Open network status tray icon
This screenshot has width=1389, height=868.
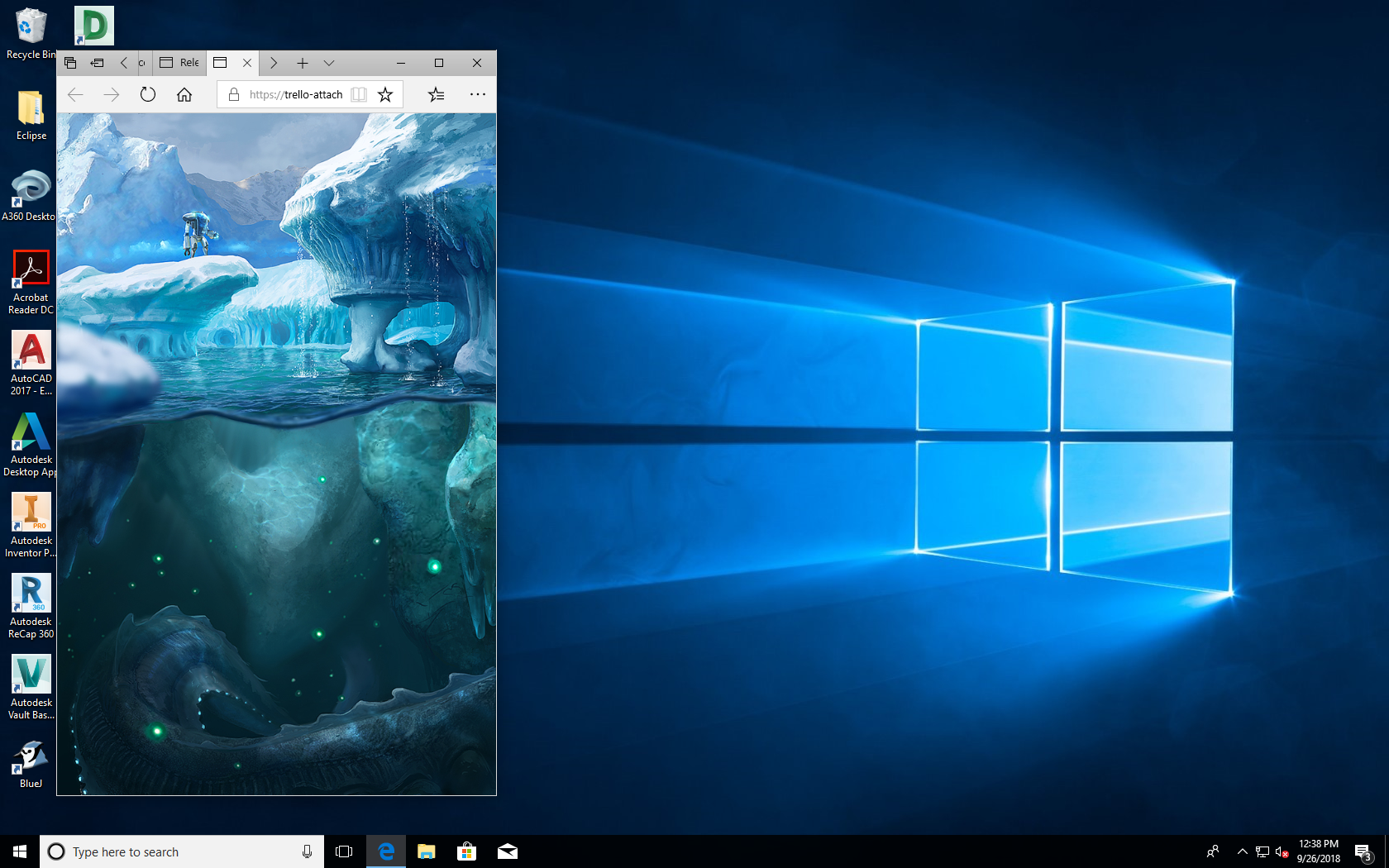point(1263,851)
